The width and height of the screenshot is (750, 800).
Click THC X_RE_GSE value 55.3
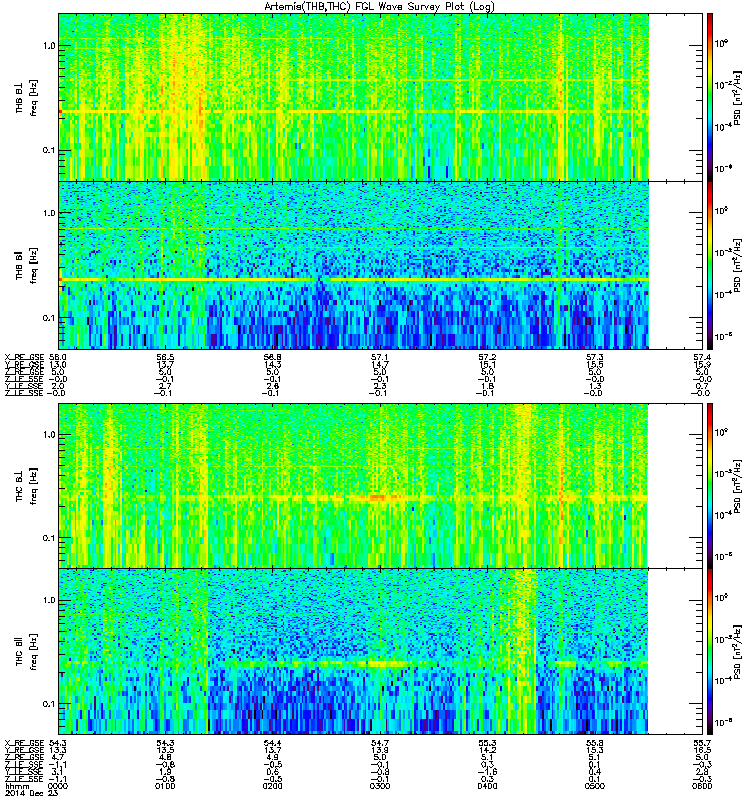coord(487,743)
